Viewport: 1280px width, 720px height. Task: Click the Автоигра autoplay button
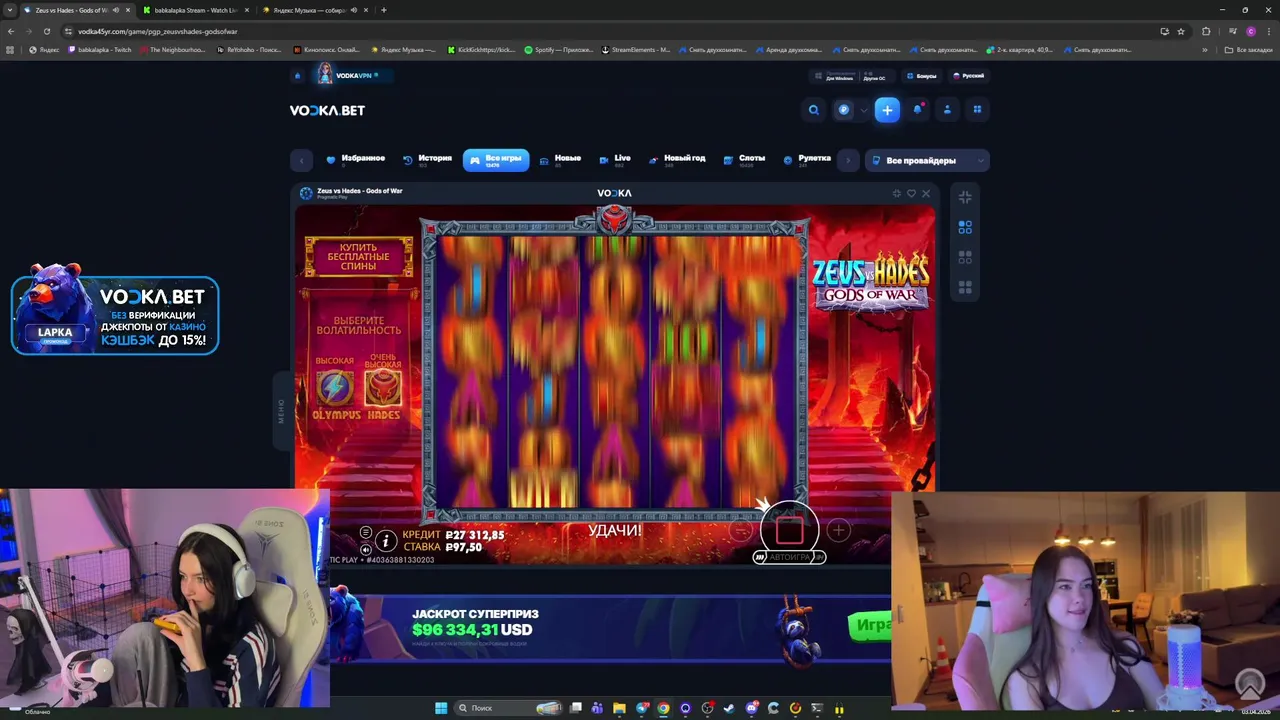tap(789, 557)
